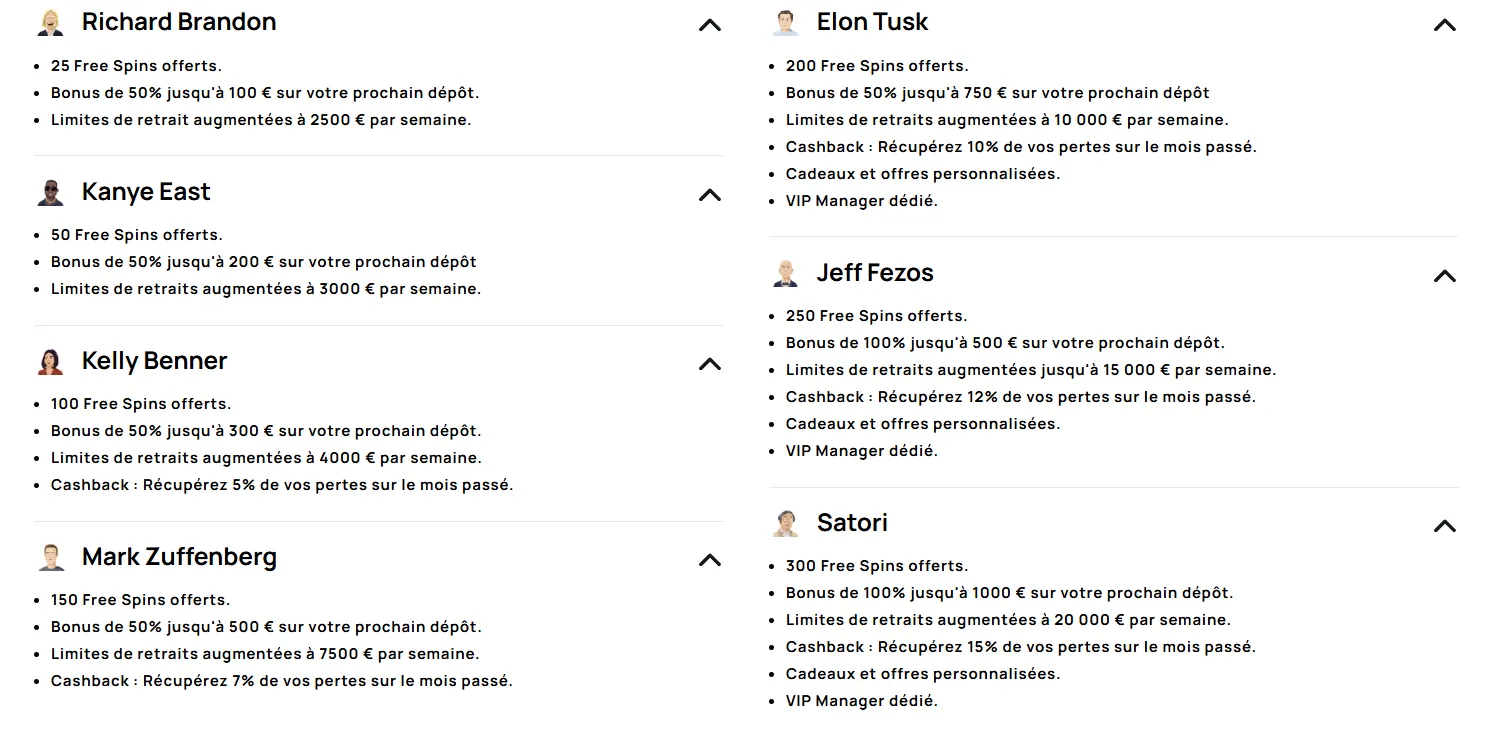Click the Kanye East avatar icon
1502x755 pixels.
click(51, 193)
